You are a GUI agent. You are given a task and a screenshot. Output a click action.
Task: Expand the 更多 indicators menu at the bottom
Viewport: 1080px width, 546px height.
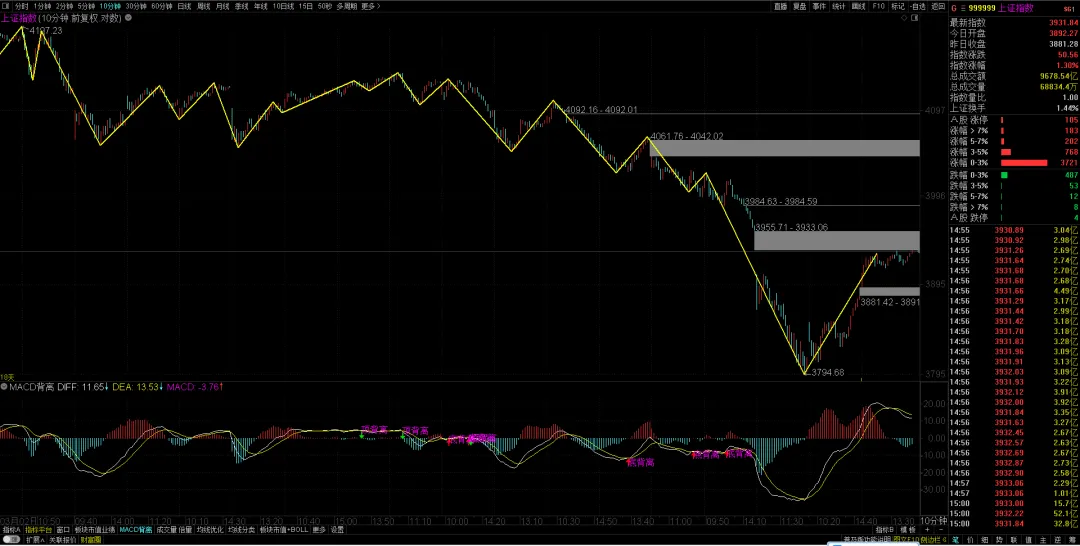pos(319,530)
